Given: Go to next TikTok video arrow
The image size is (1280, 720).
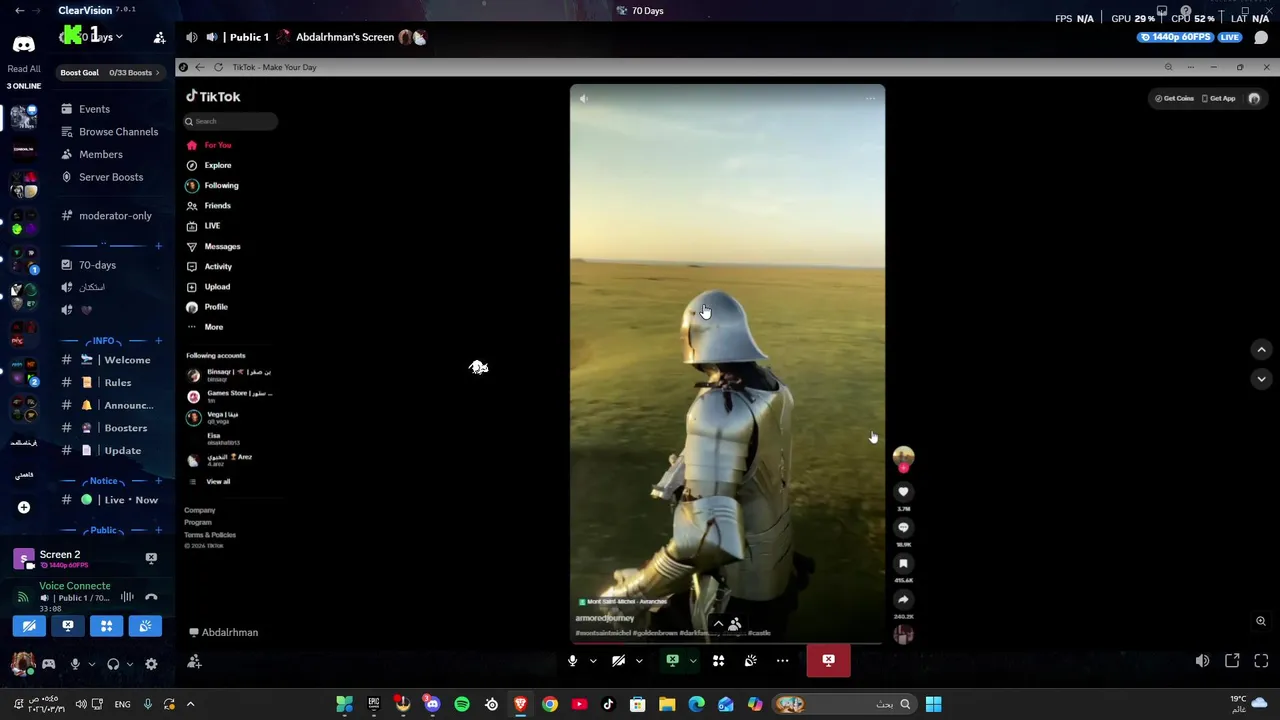Looking at the screenshot, I should click(x=1261, y=379).
